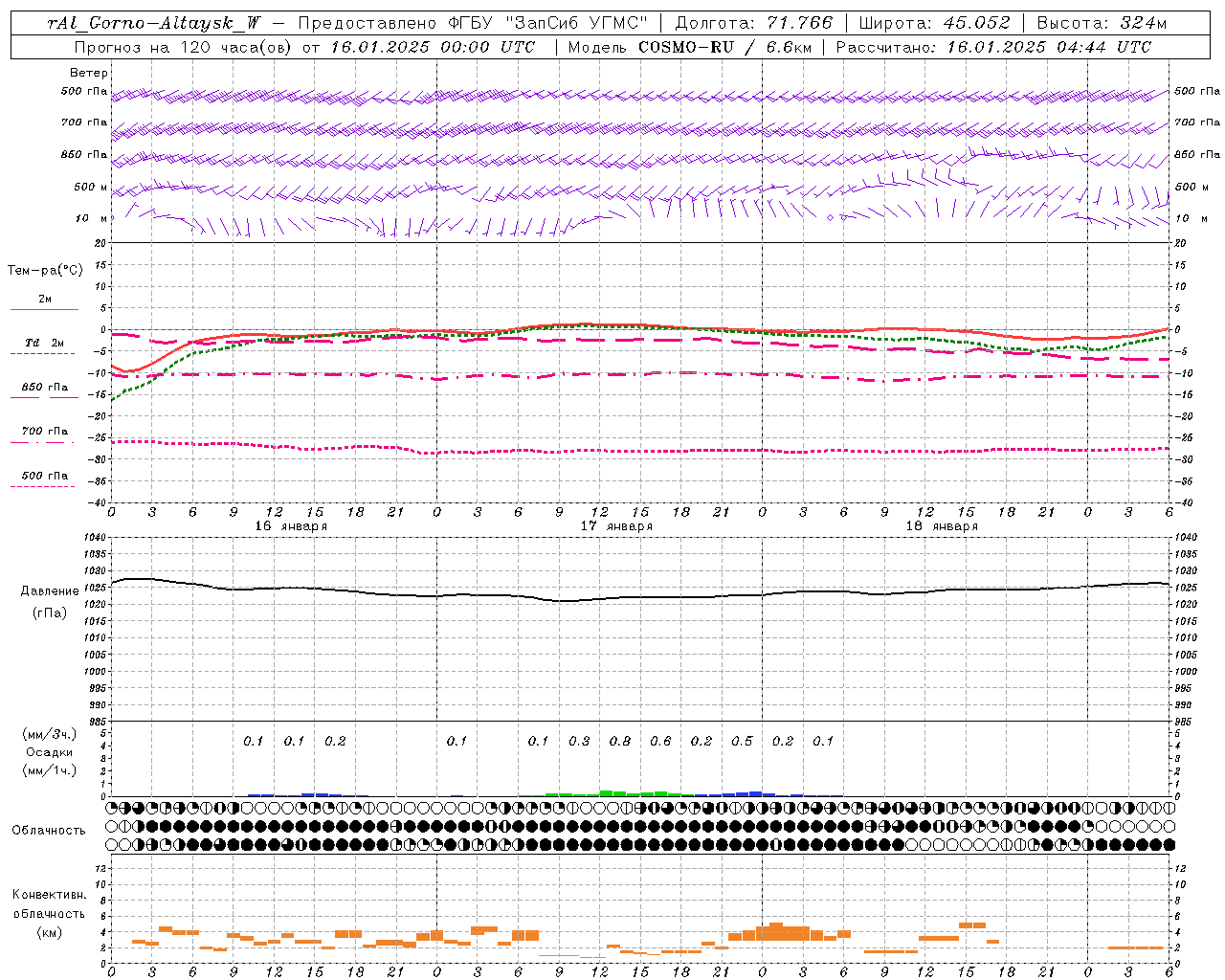Click the Ветер panel label

tap(88, 73)
